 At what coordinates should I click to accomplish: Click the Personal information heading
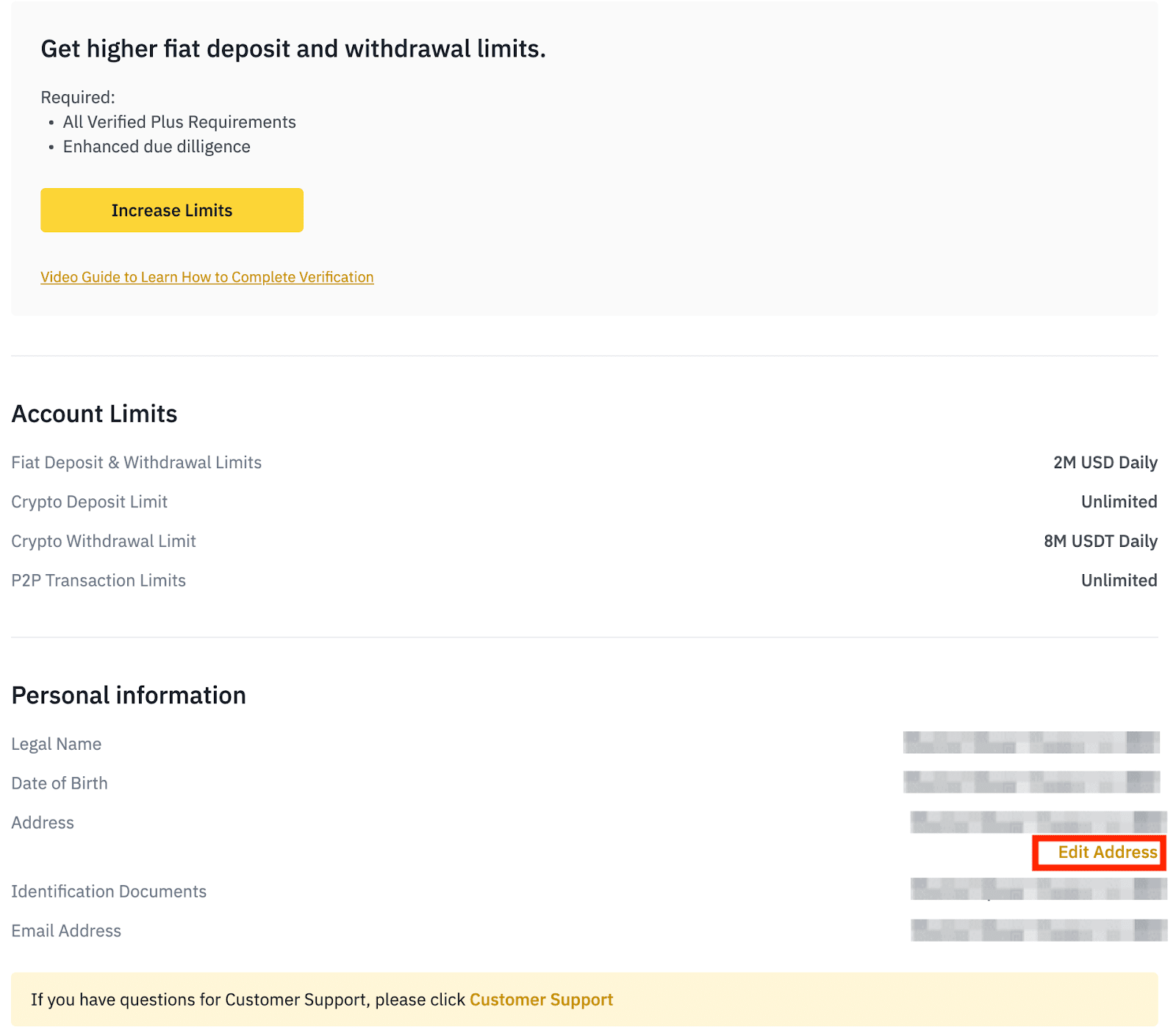coord(129,695)
